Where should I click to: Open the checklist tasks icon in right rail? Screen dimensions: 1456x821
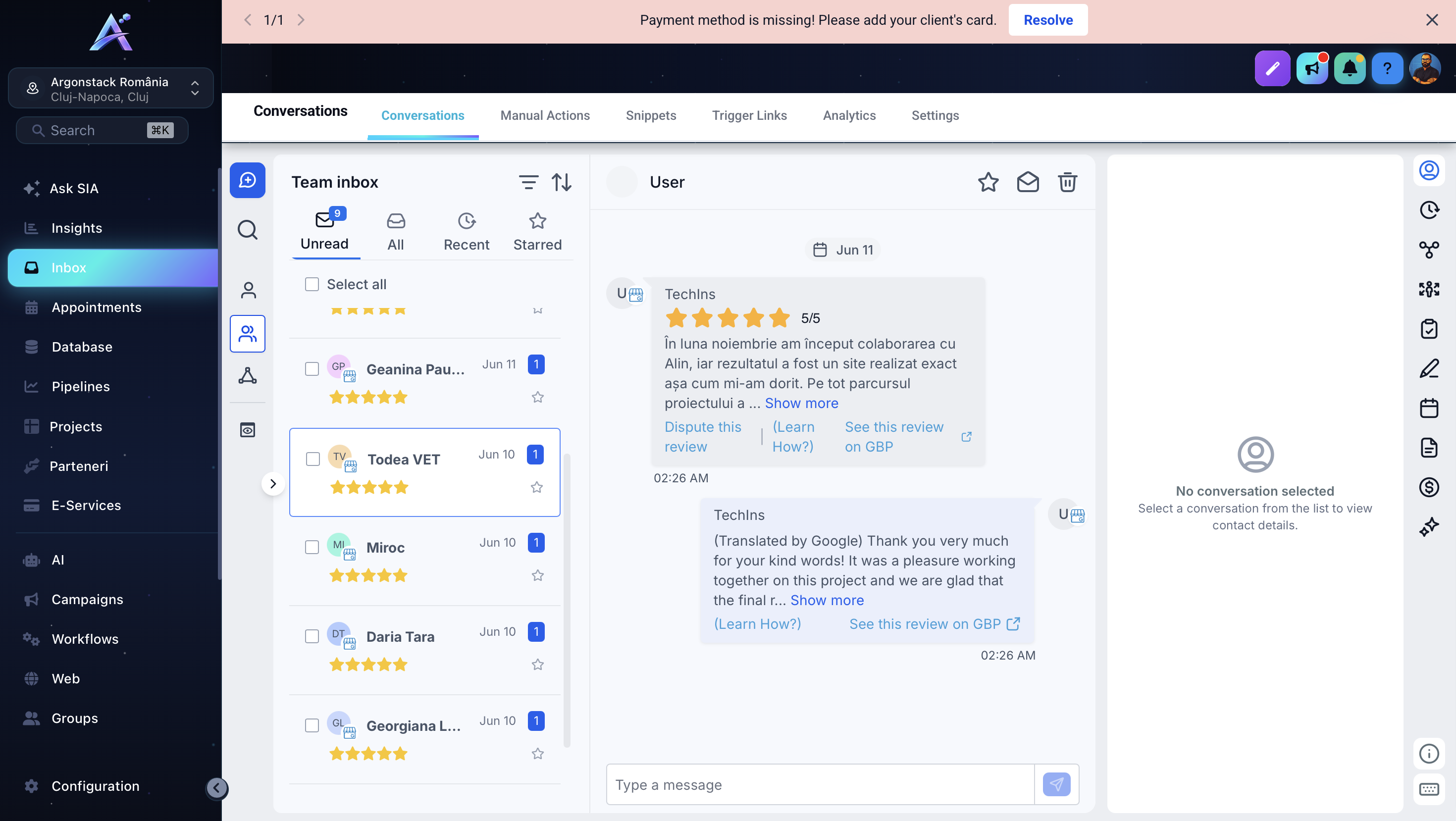1429,329
